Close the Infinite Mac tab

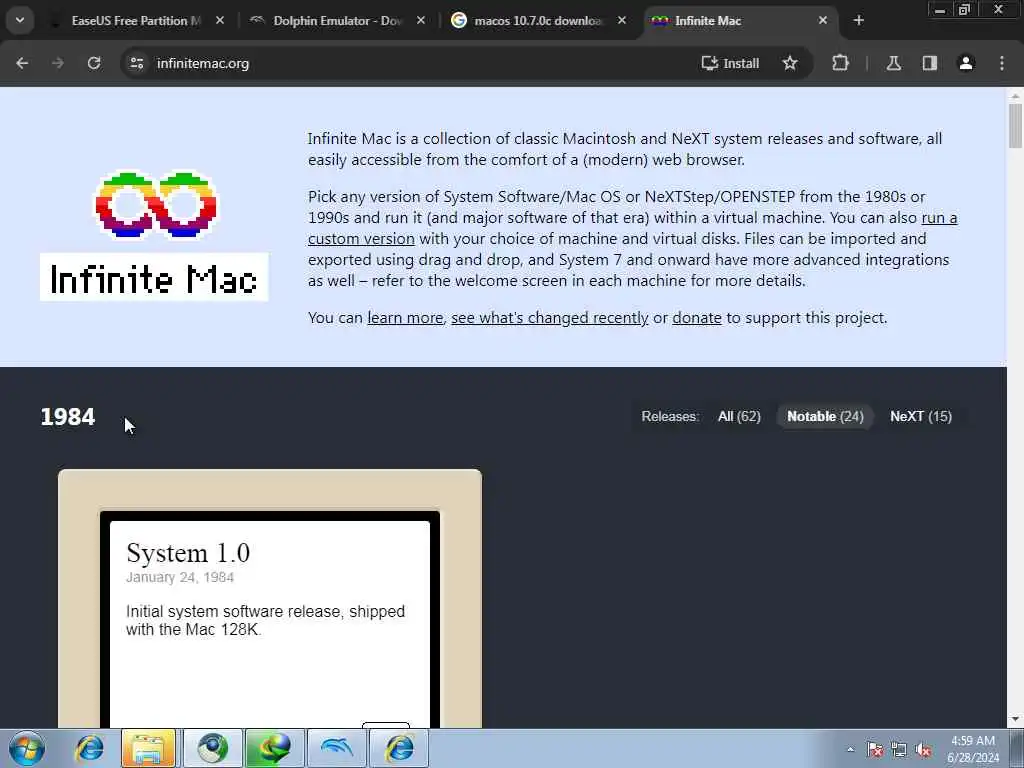coord(823,21)
